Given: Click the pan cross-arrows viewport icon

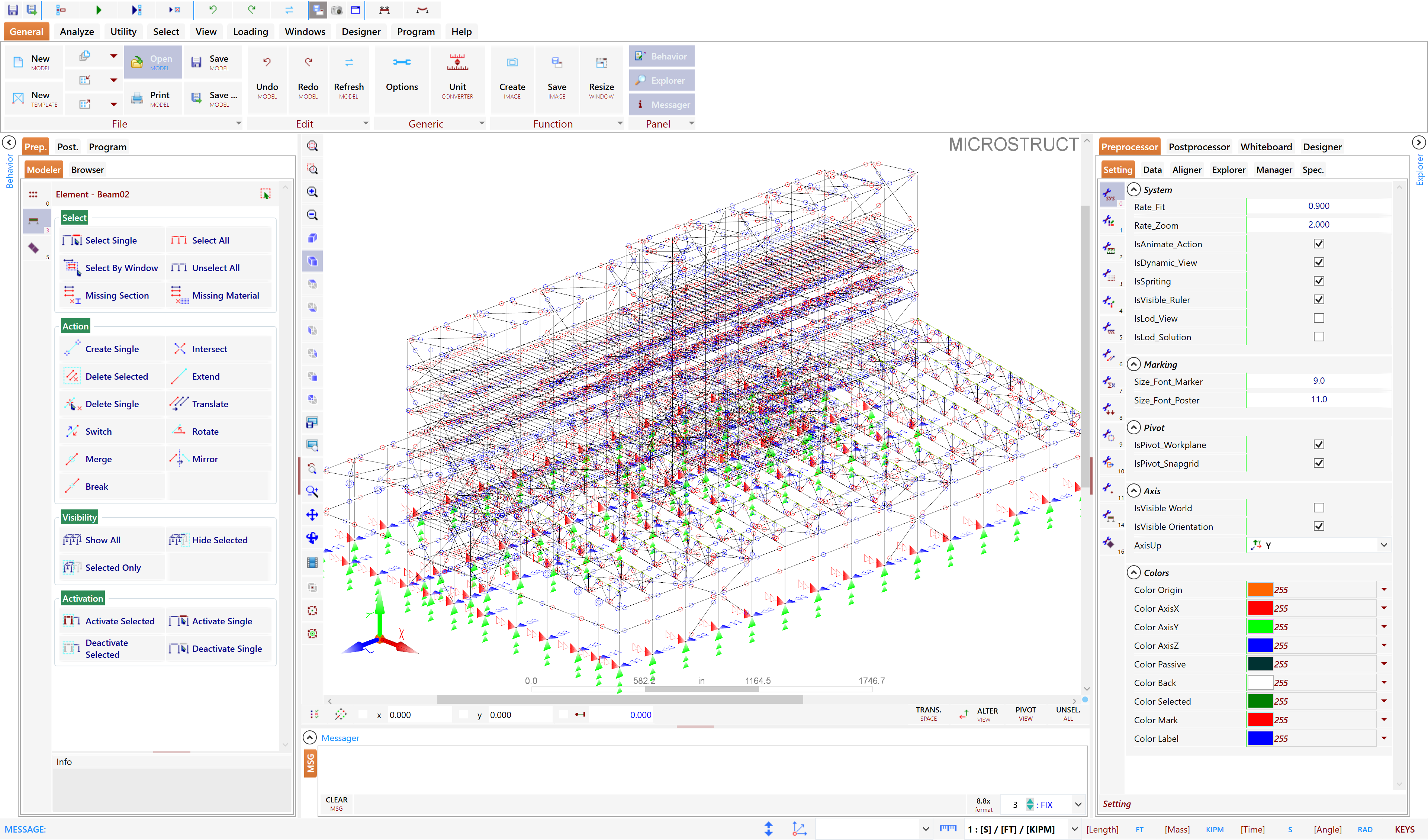Looking at the screenshot, I should pos(312,514).
